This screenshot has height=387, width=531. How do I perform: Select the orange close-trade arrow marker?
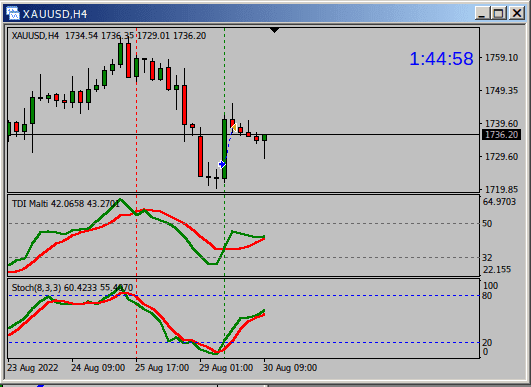pos(234,128)
